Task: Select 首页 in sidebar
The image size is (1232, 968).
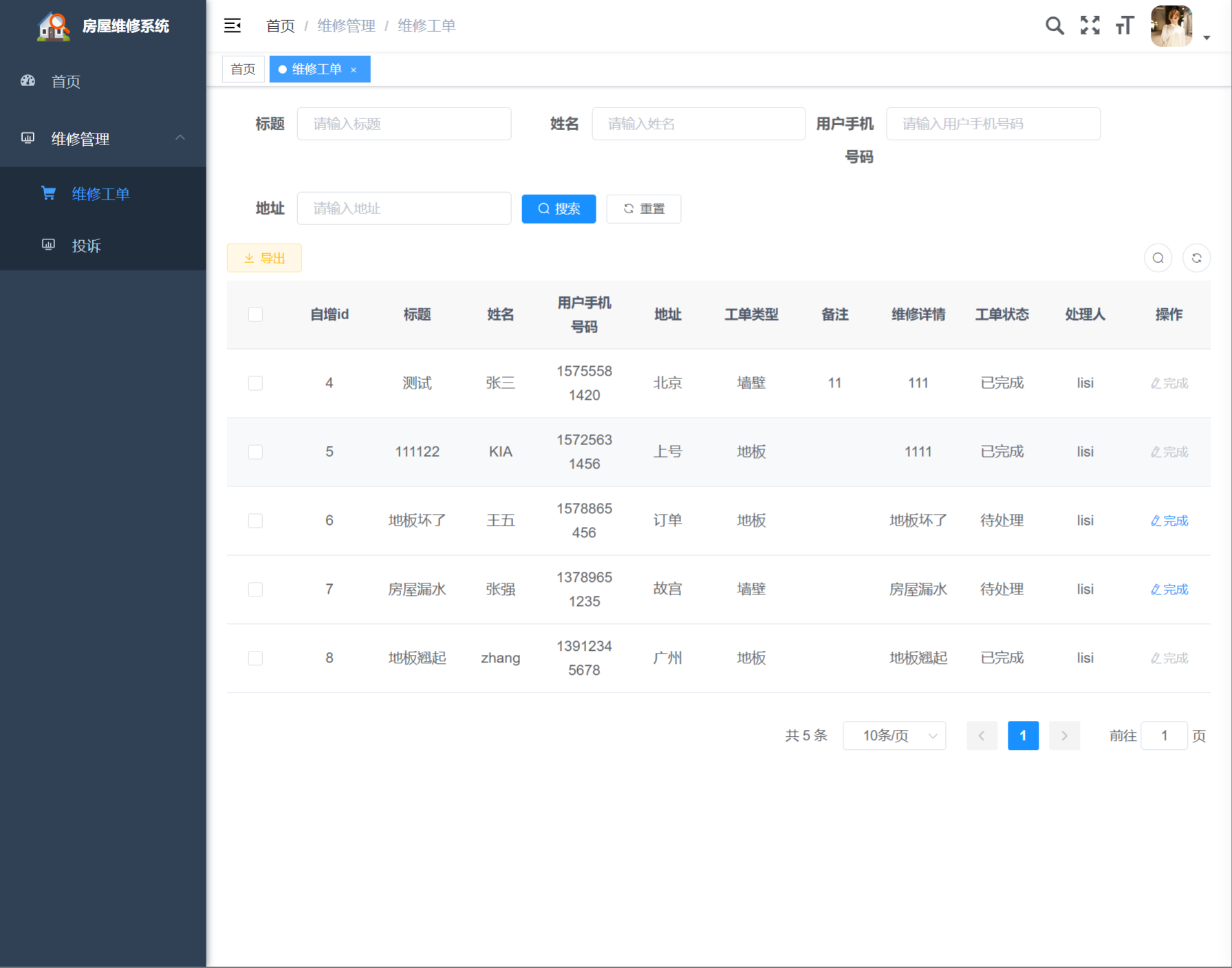Action: [103, 81]
